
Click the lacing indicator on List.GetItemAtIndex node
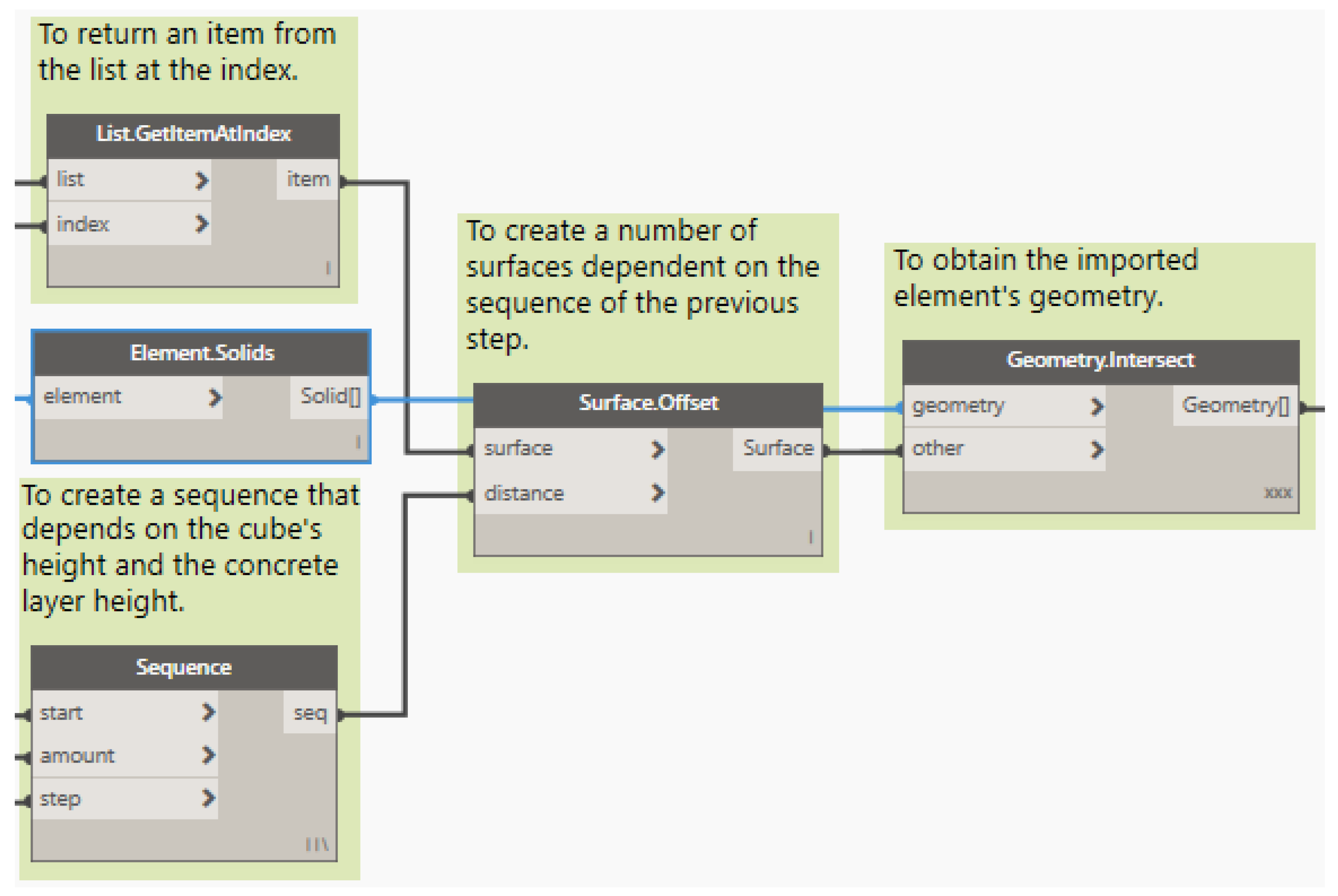(327, 267)
